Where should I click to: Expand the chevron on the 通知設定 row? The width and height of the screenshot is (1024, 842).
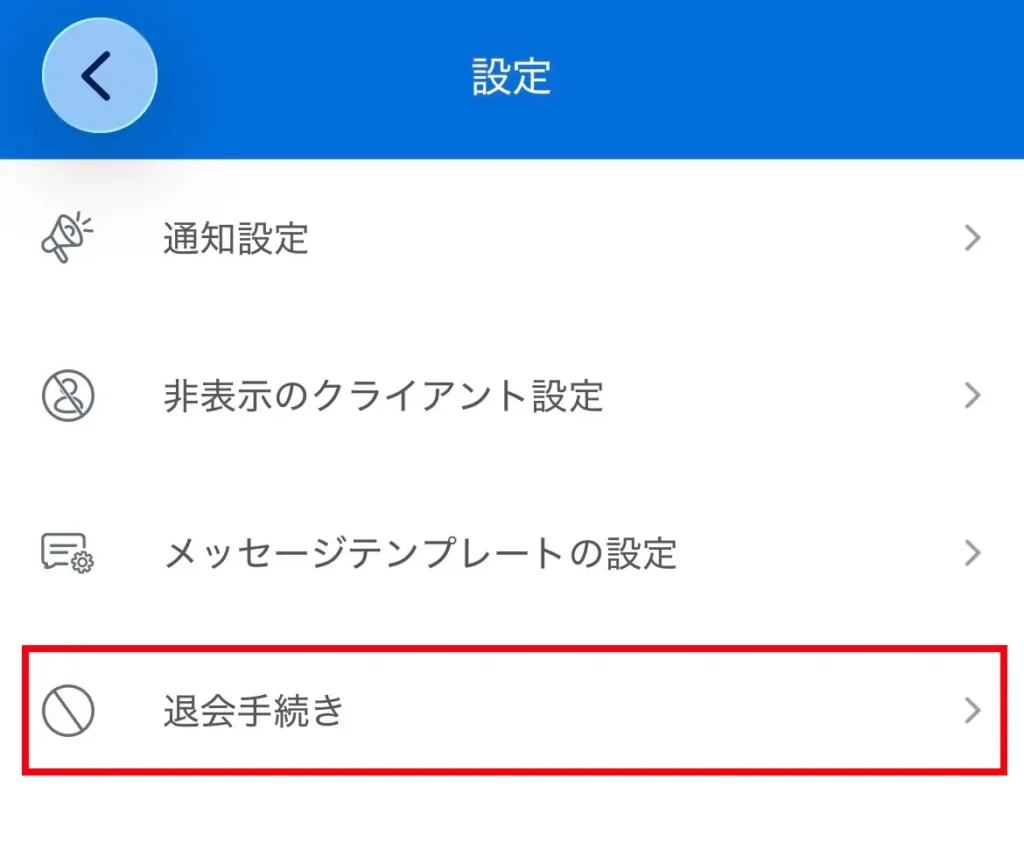click(x=971, y=239)
